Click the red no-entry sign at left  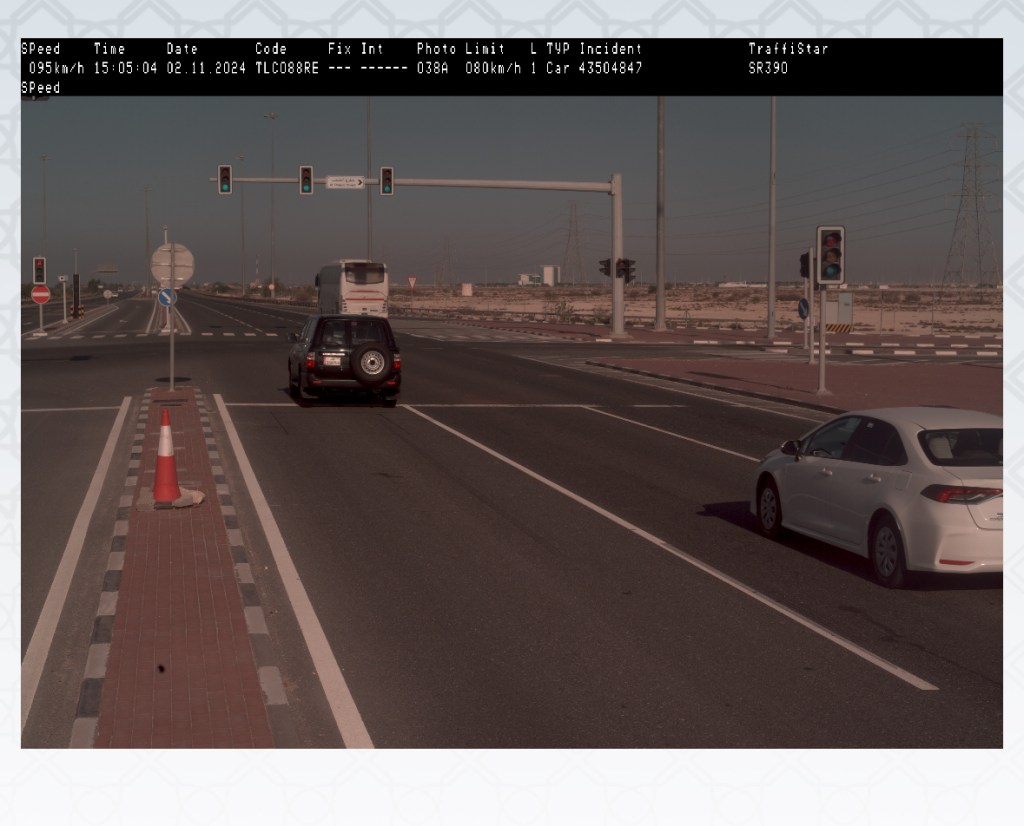(x=40, y=294)
